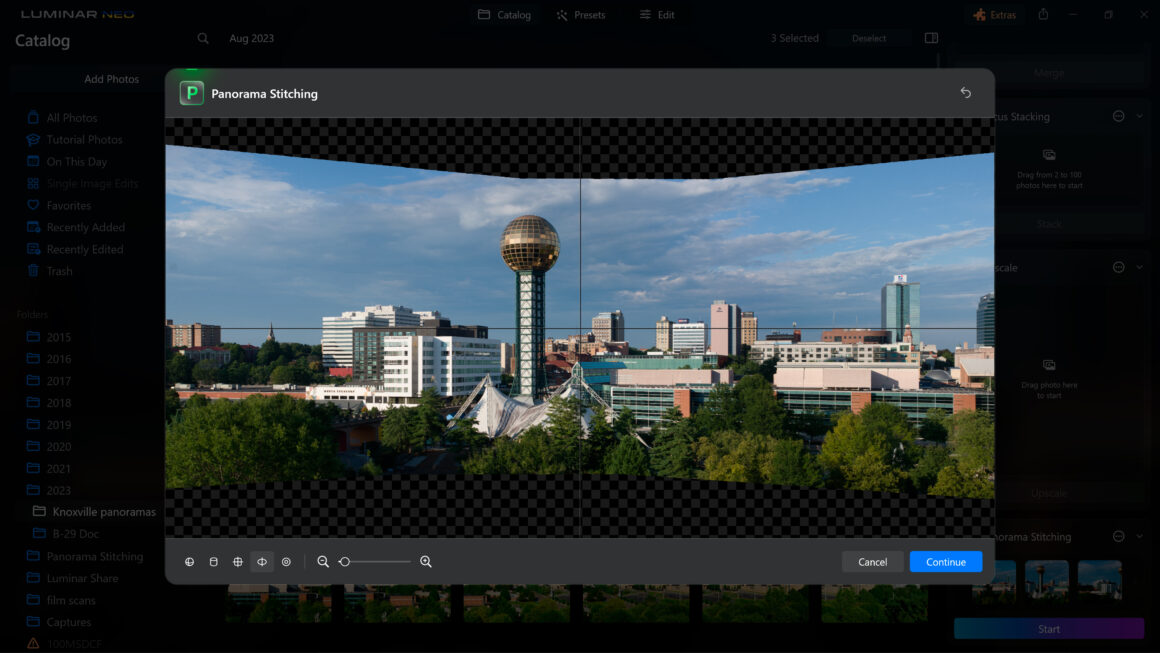This screenshot has height=653, width=1160.
Task: Click the Focus Stacking photo drop zone
Action: pyautogui.click(x=1049, y=170)
